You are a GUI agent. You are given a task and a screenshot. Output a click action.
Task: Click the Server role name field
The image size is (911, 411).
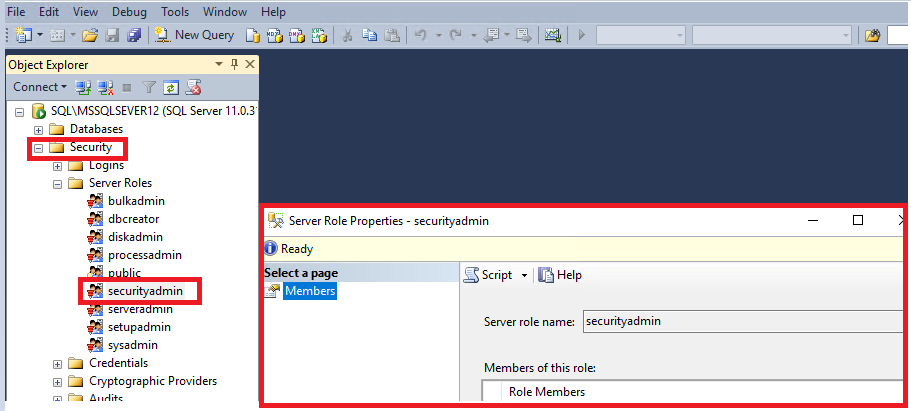pyautogui.click(x=743, y=321)
